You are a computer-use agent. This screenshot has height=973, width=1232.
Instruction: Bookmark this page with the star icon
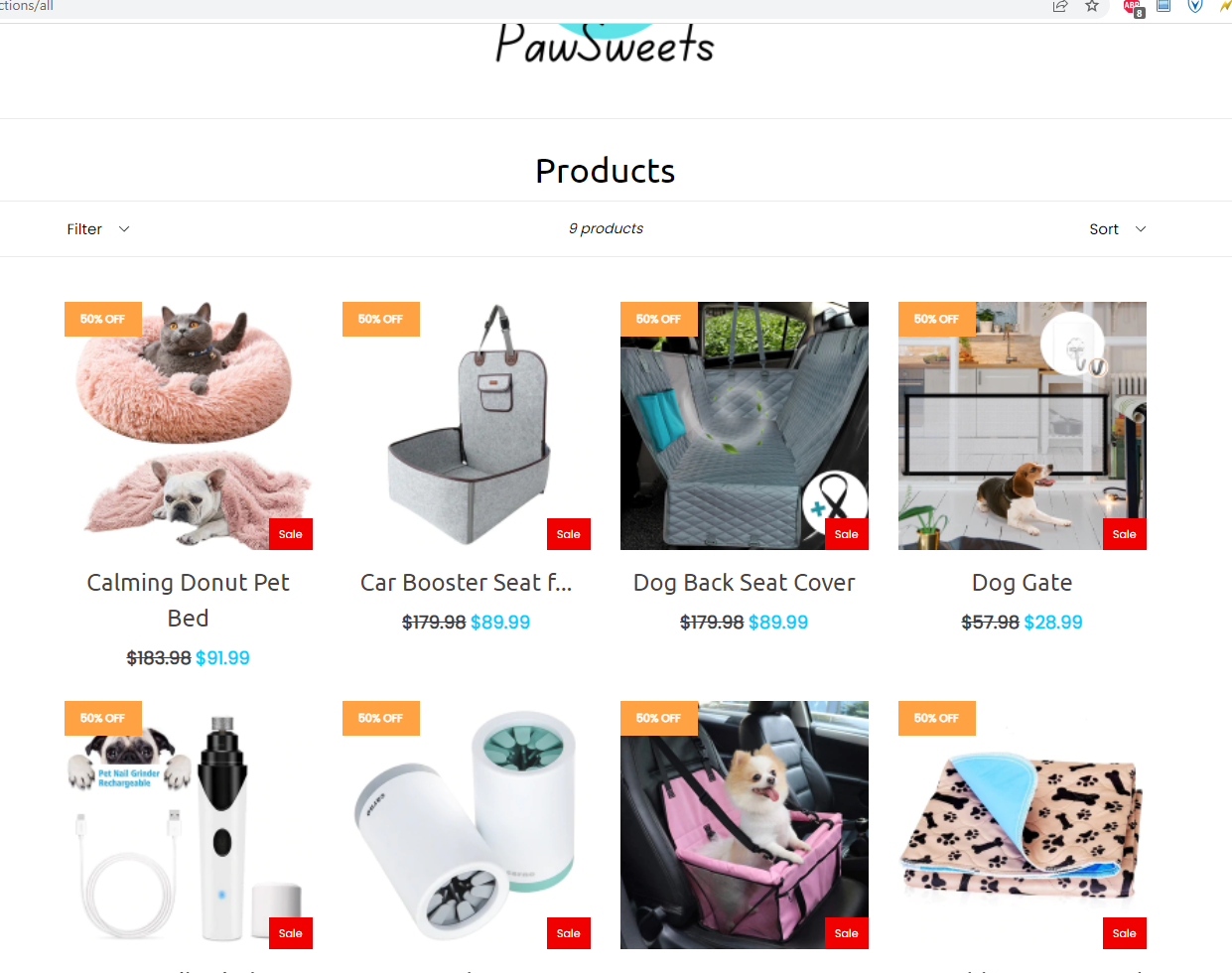tap(1092, 6)
